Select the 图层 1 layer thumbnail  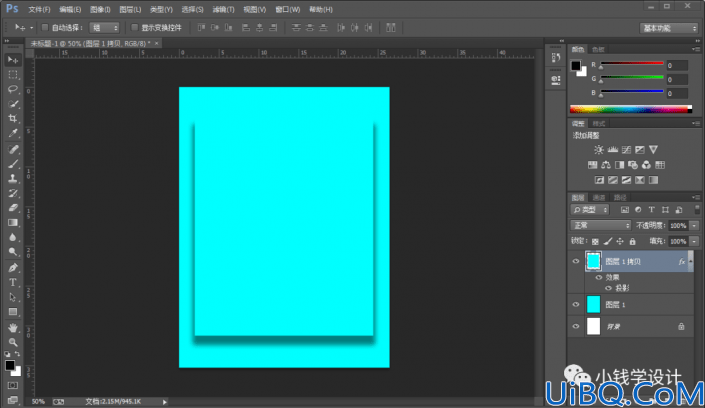pos(593,305)
